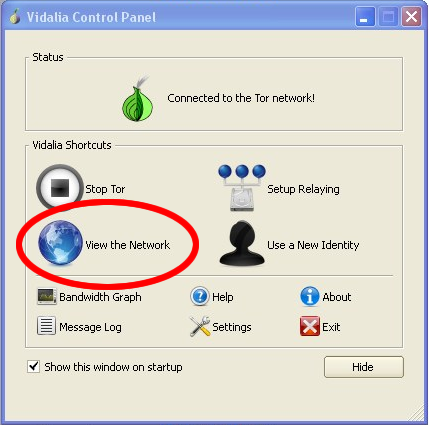Open the Bandwidth Graph monitor icon

coord(46,297)
